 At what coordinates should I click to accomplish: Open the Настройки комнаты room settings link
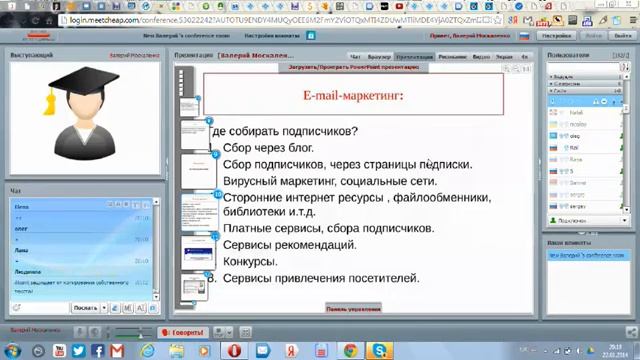pos(272,36)
